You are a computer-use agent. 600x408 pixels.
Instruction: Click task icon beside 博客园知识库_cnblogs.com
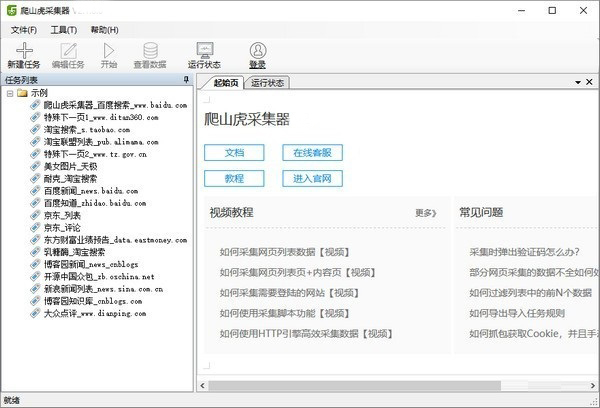(35, 301)
